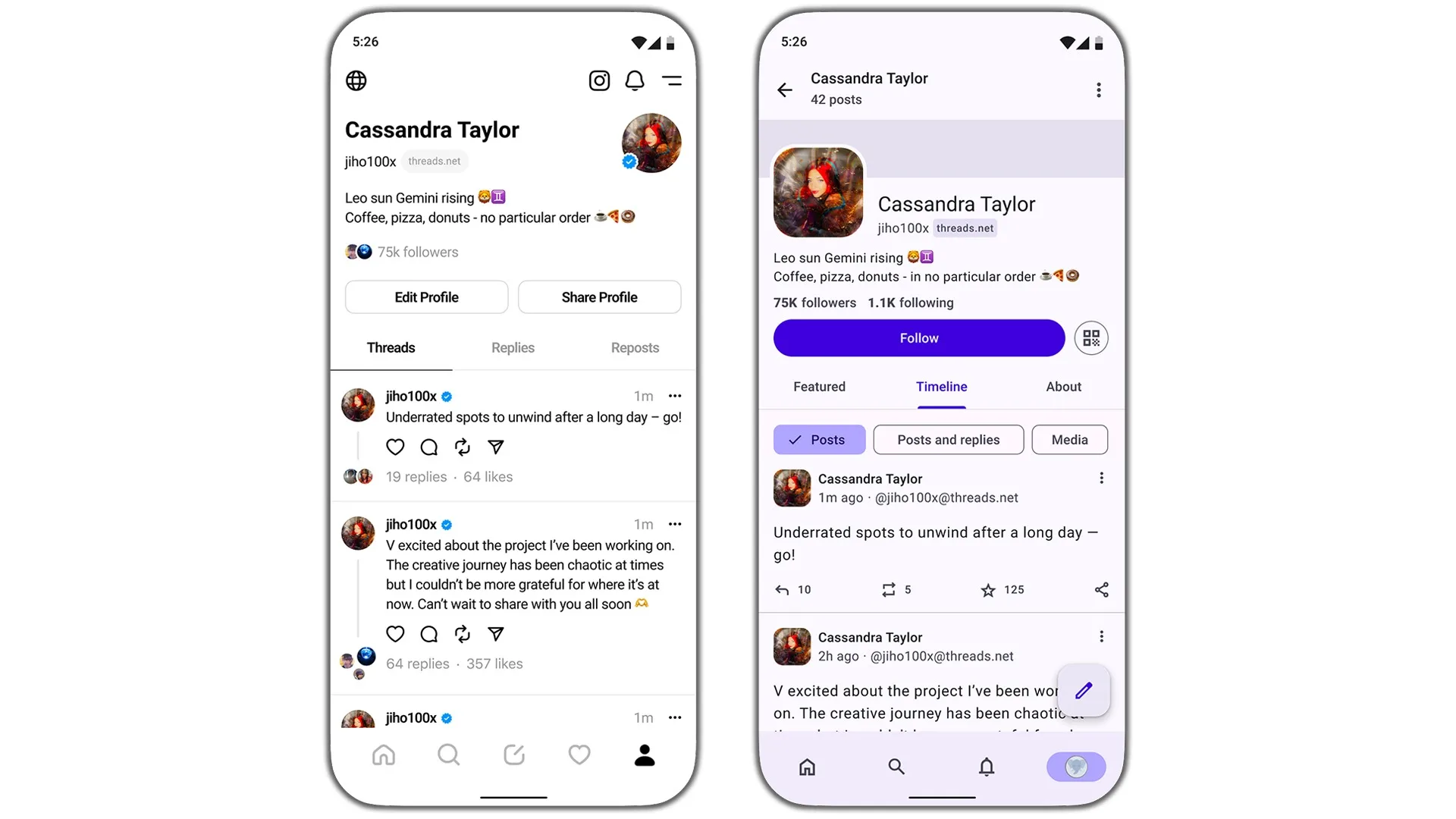
Task: Tap the profile avatar icon in bottom nav
Action: [x=645, y=755]
